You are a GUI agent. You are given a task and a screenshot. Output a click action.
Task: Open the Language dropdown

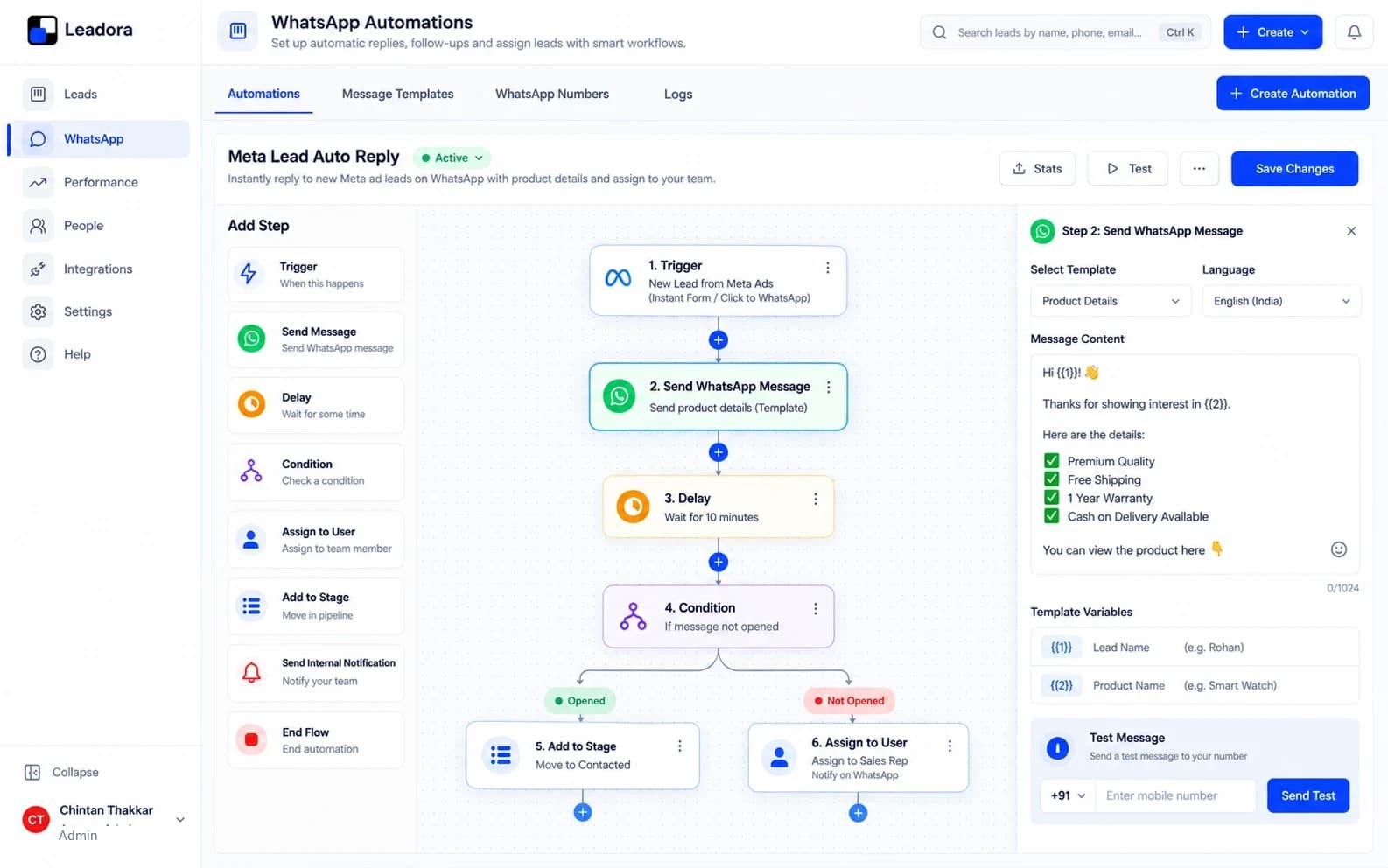(1281, 301)
